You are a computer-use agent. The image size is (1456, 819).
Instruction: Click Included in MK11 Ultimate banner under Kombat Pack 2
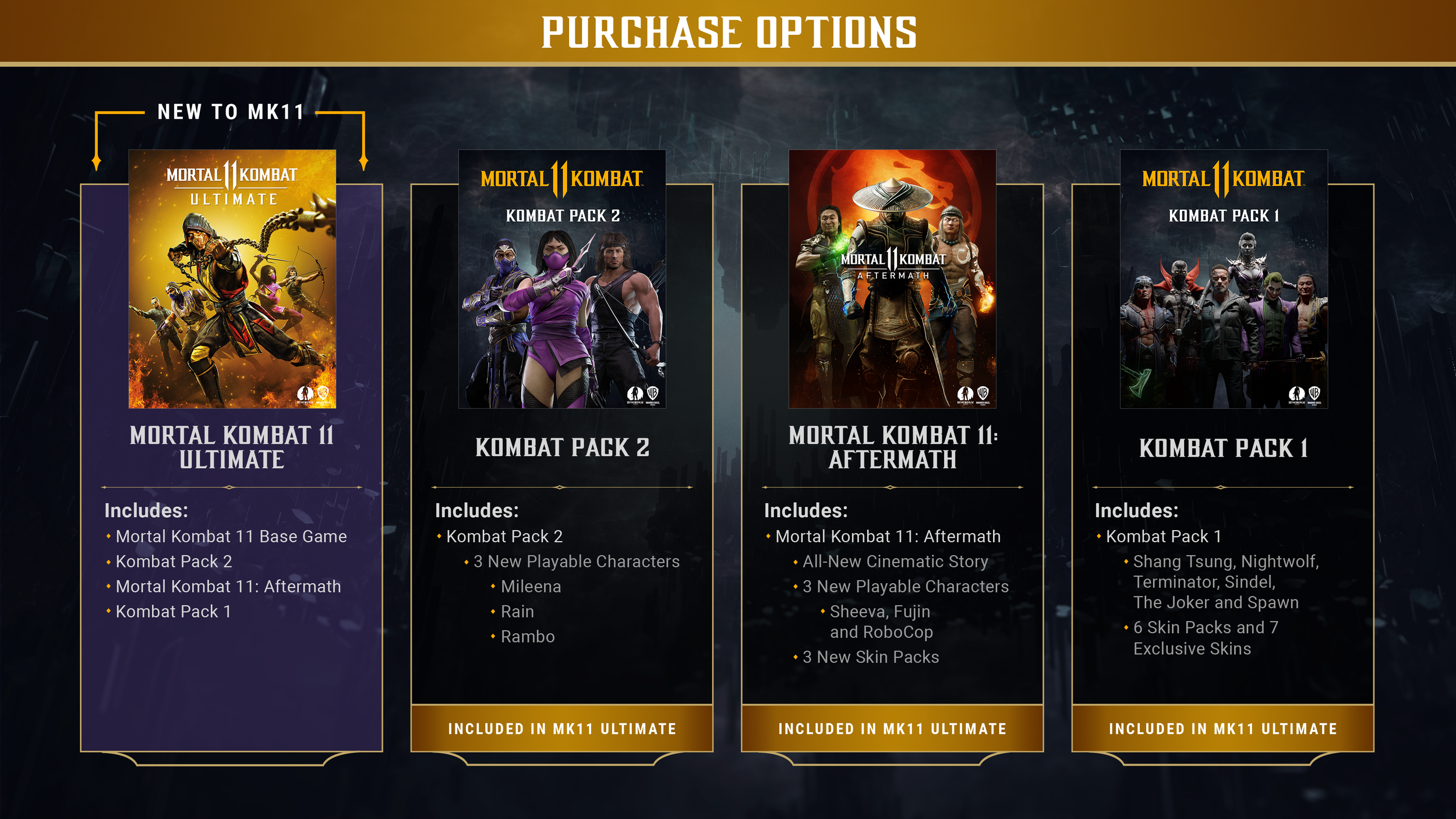562,728
